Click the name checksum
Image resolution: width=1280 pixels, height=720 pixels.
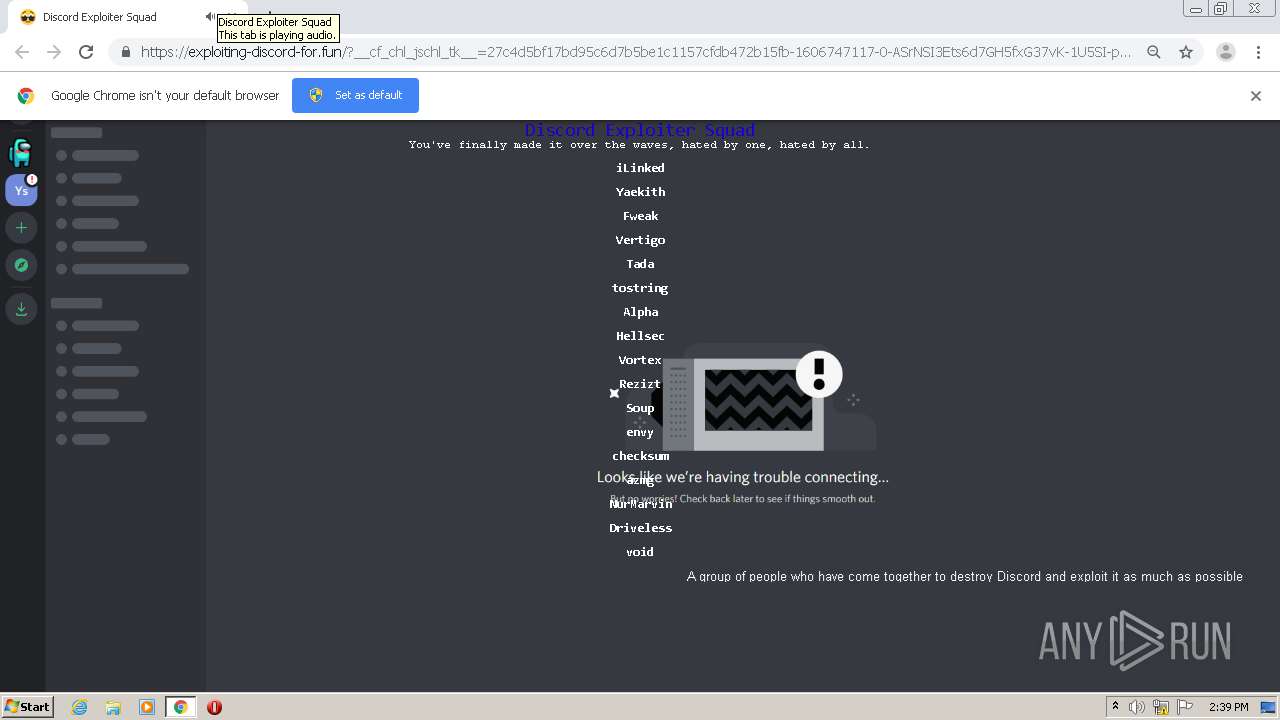click(640, 456)
